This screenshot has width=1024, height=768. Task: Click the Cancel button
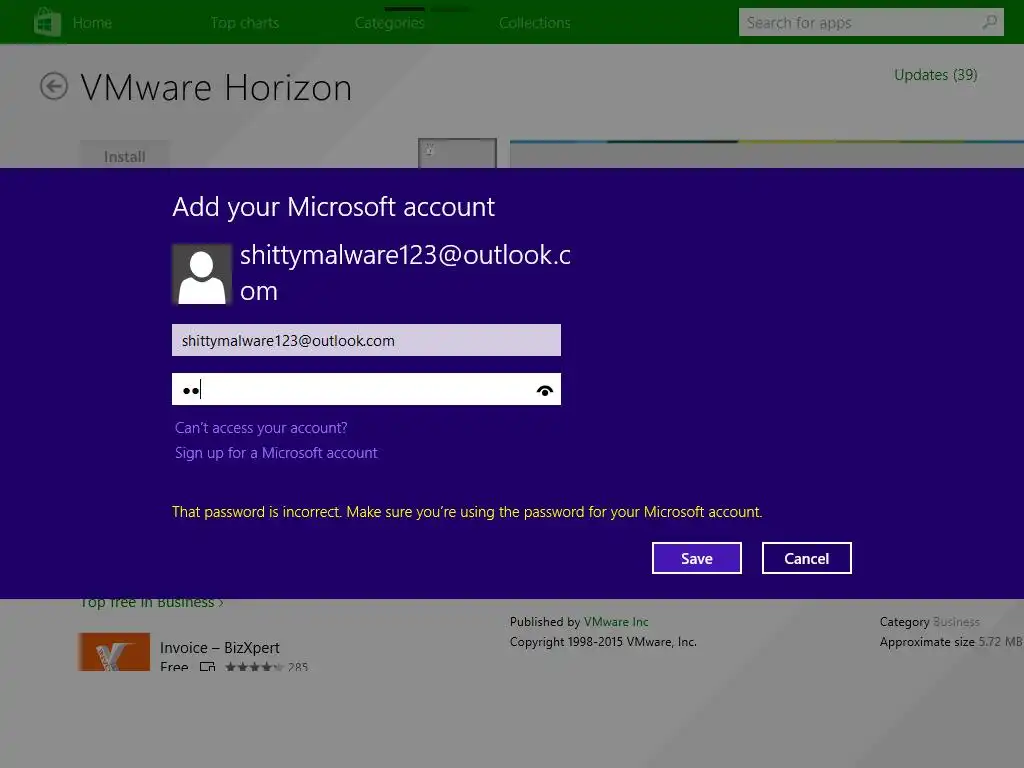point(807,558)
